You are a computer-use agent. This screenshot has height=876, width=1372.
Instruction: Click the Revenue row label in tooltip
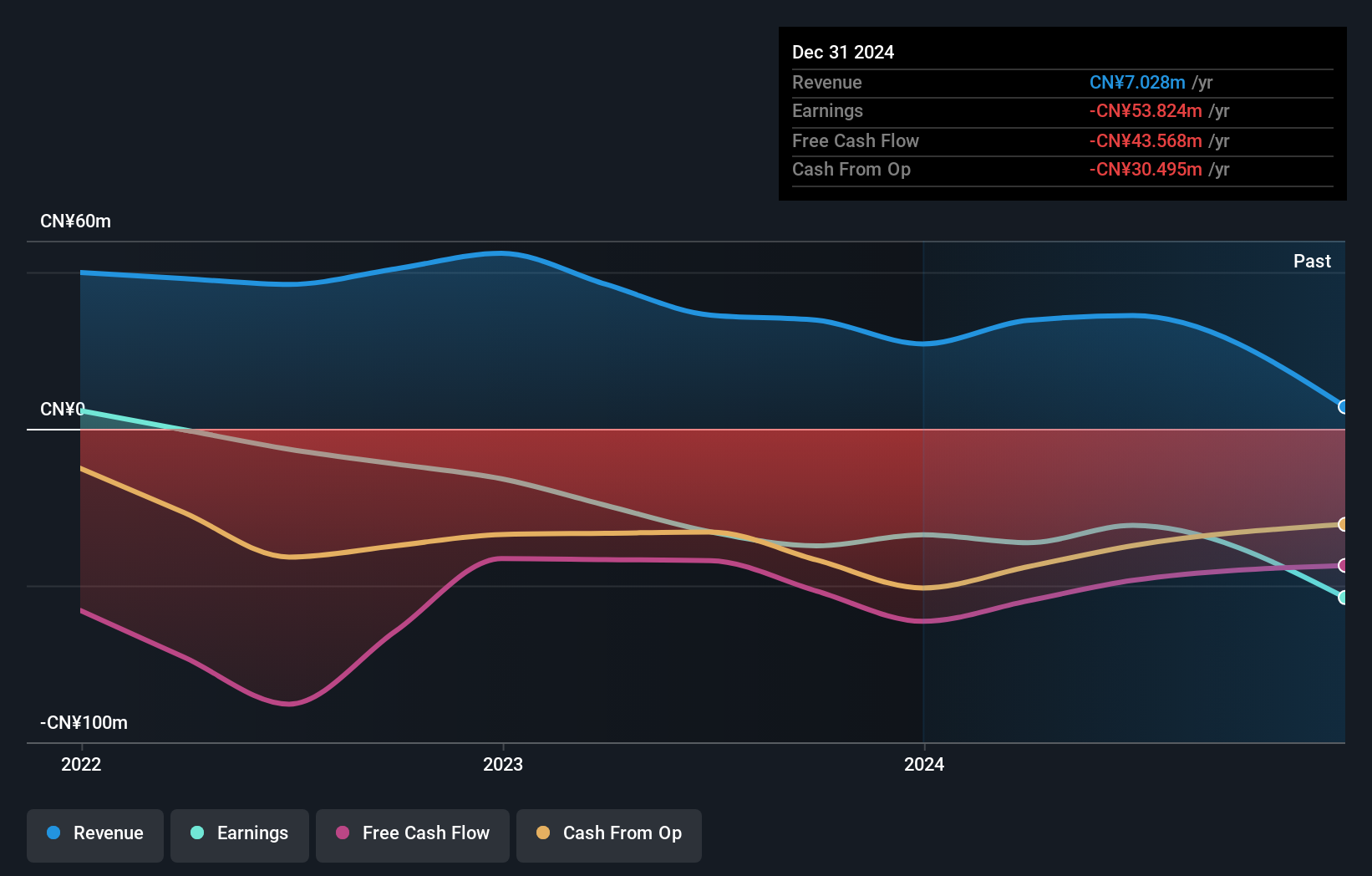point(827,83)
